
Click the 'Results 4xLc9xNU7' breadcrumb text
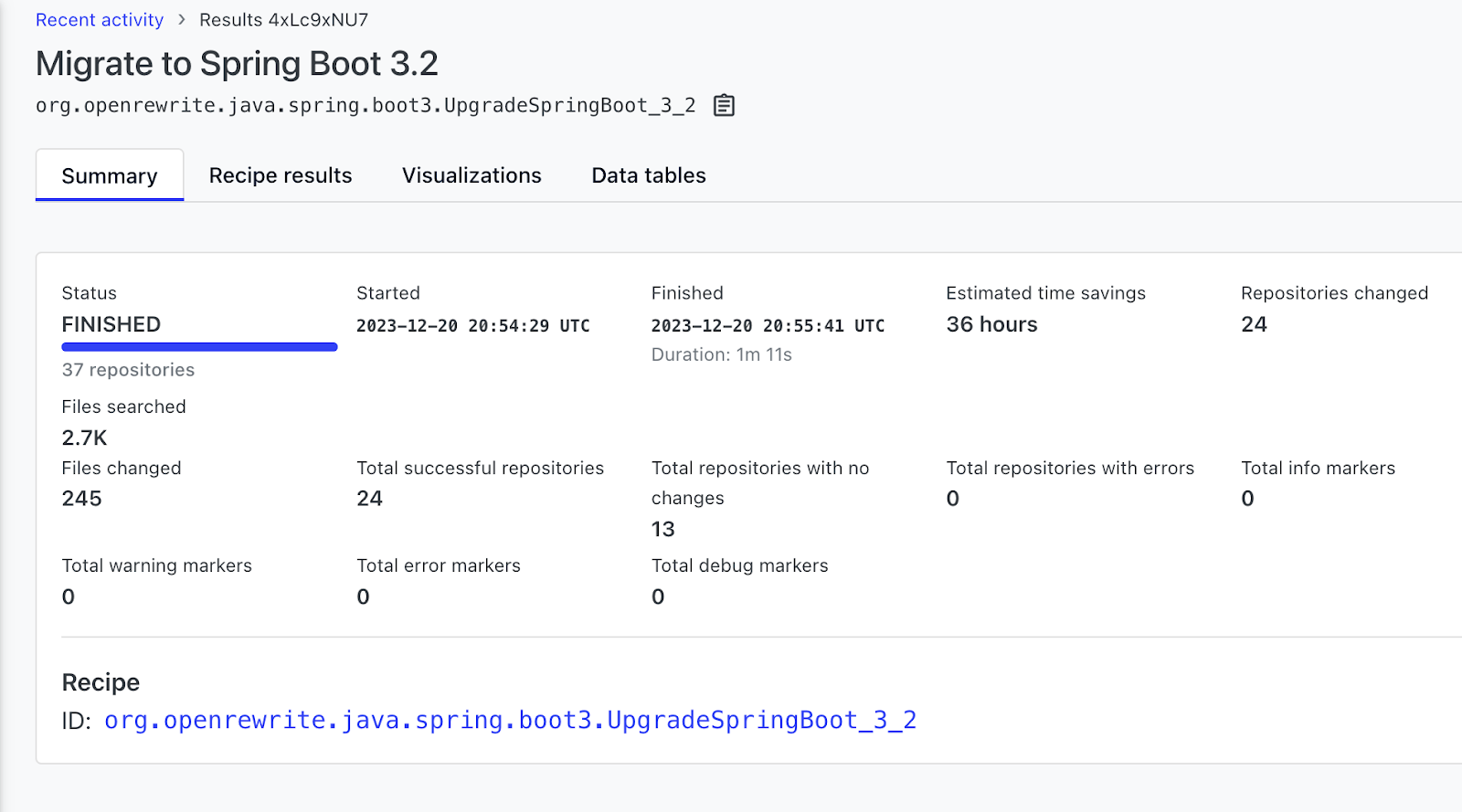[284, 20]
